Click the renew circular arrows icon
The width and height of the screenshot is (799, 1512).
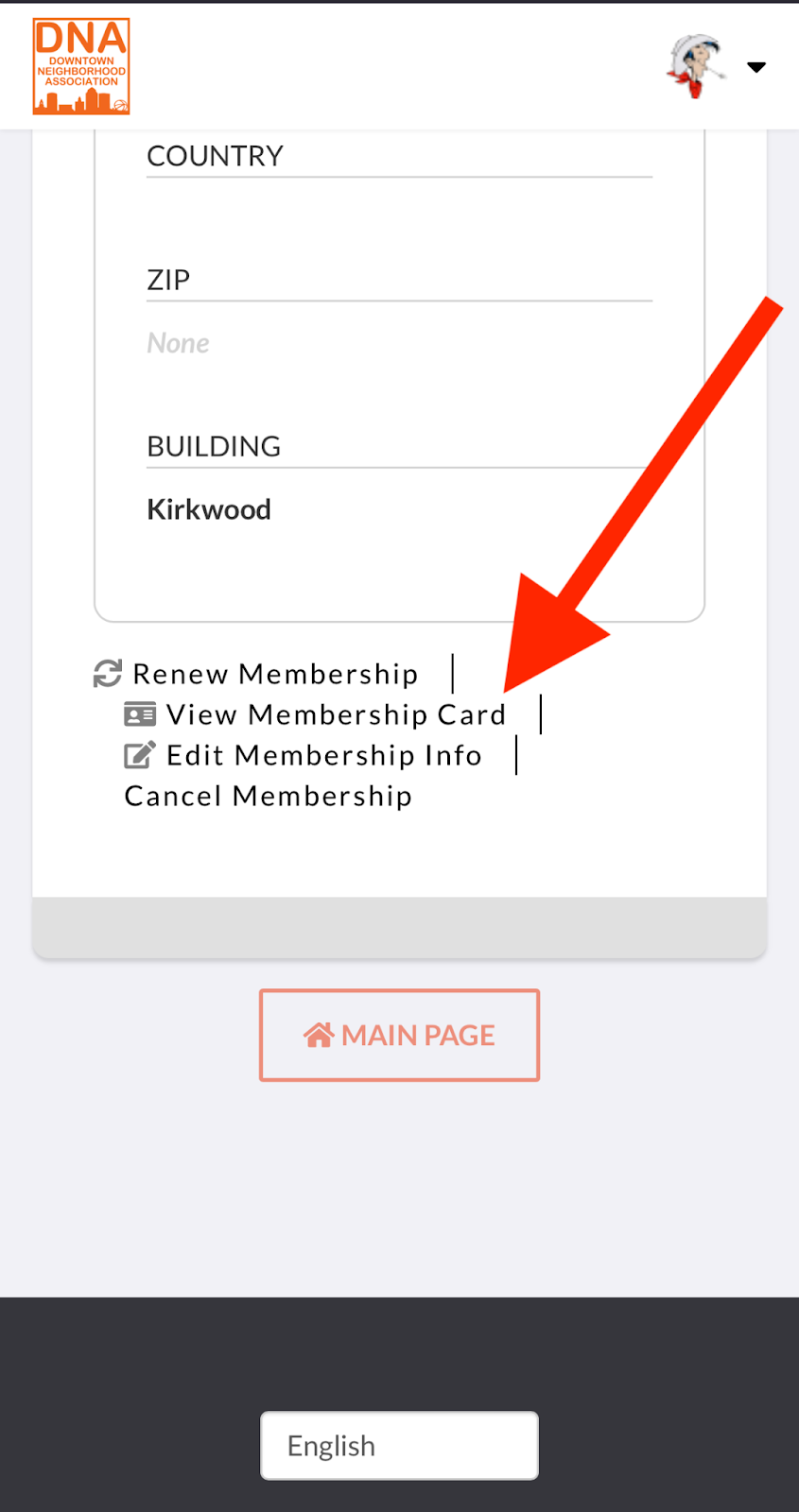[x=108, y=674]
